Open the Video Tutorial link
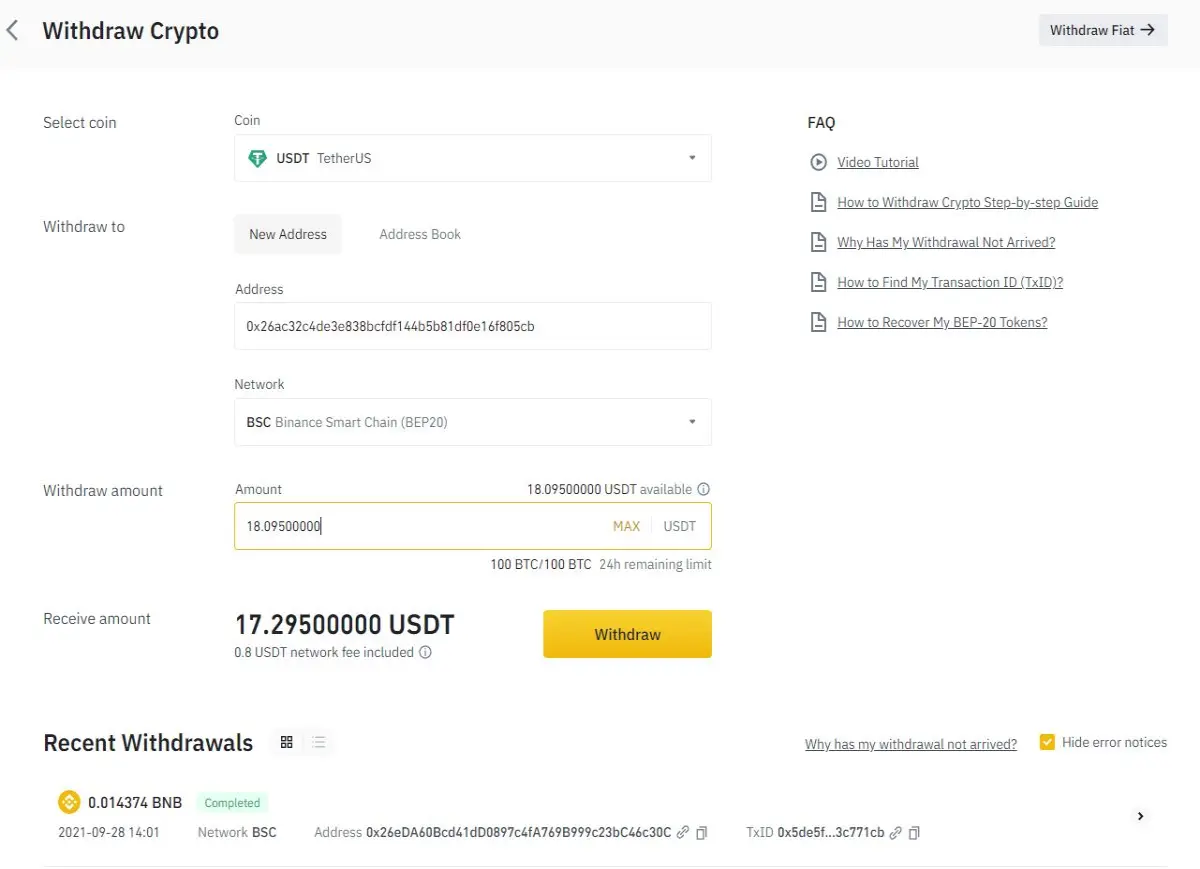1200x869 pixels. pyautogui.click(x=878, y=162)
